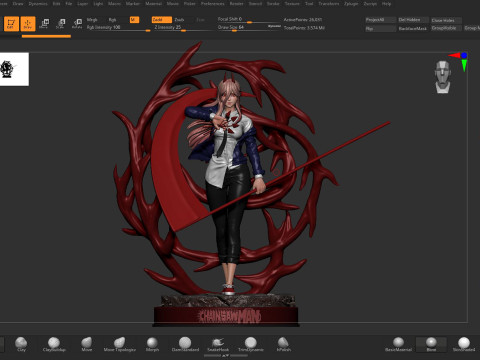The height and width of the screenshot is (360, 480).
Task: Open the Light menu
Action: (x=98, y=4)
